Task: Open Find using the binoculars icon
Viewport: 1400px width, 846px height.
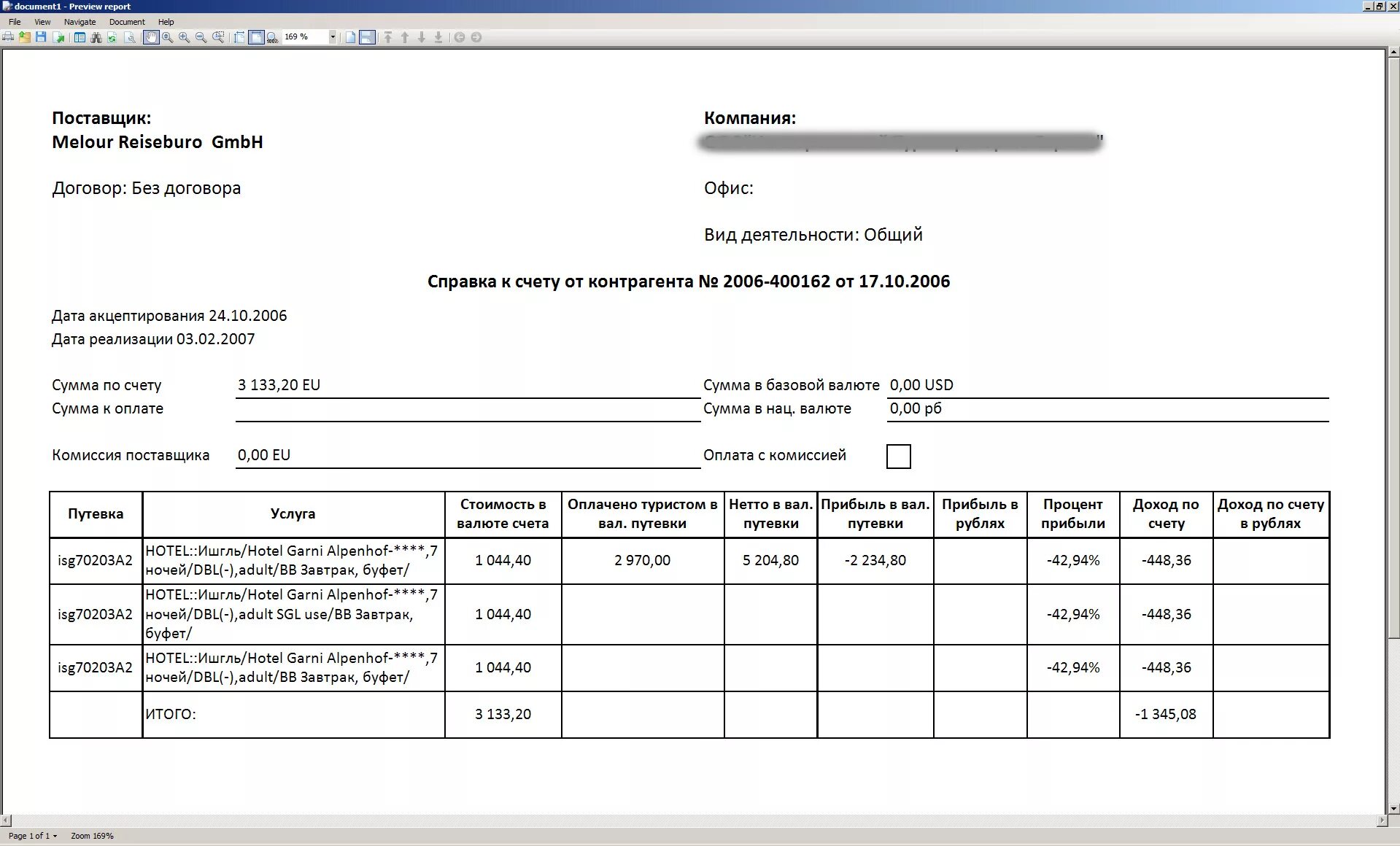Action: [96, 37]
